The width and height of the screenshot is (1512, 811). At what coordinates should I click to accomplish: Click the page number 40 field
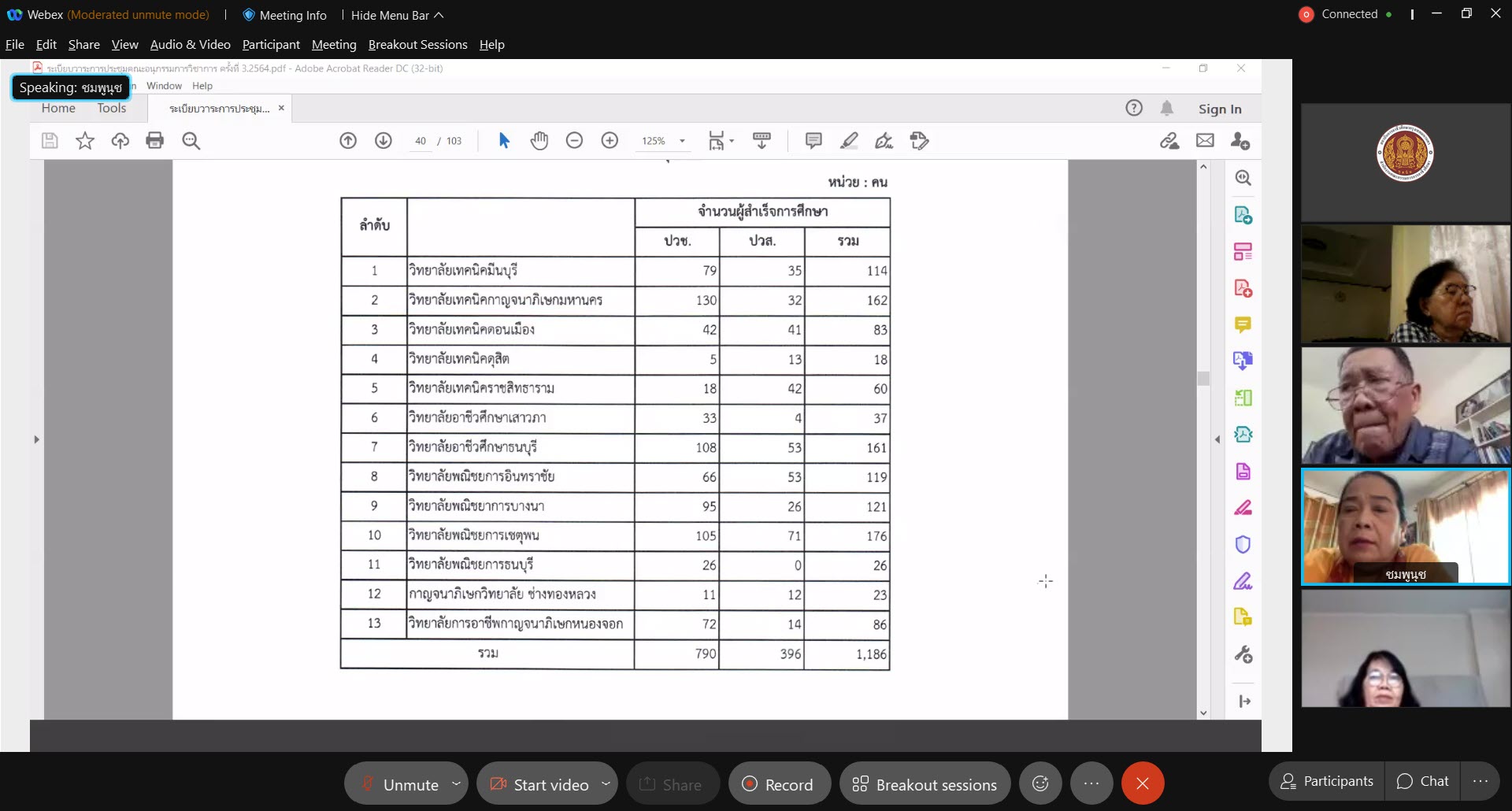coord(421,141)
